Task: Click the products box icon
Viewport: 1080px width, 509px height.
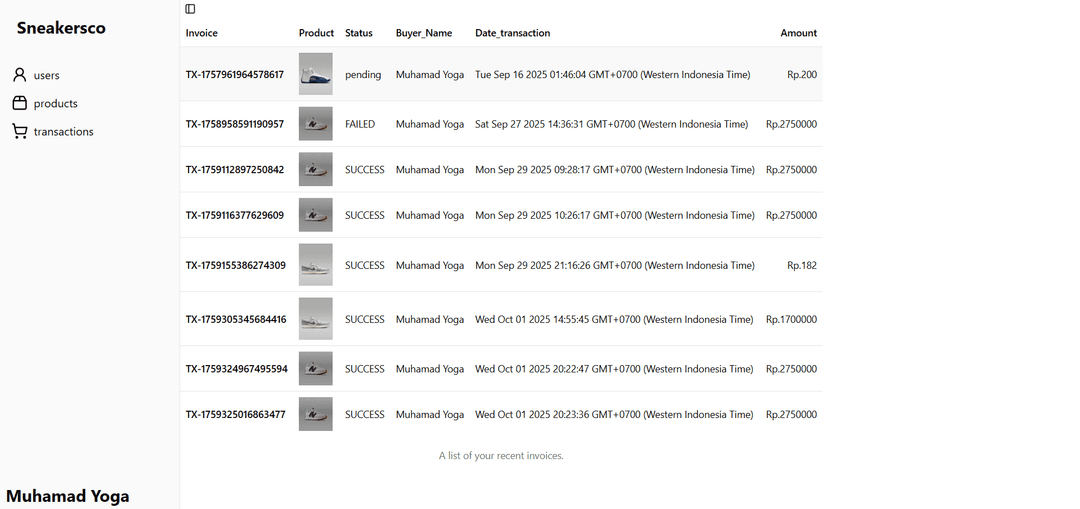Action: tap(19, 103)
